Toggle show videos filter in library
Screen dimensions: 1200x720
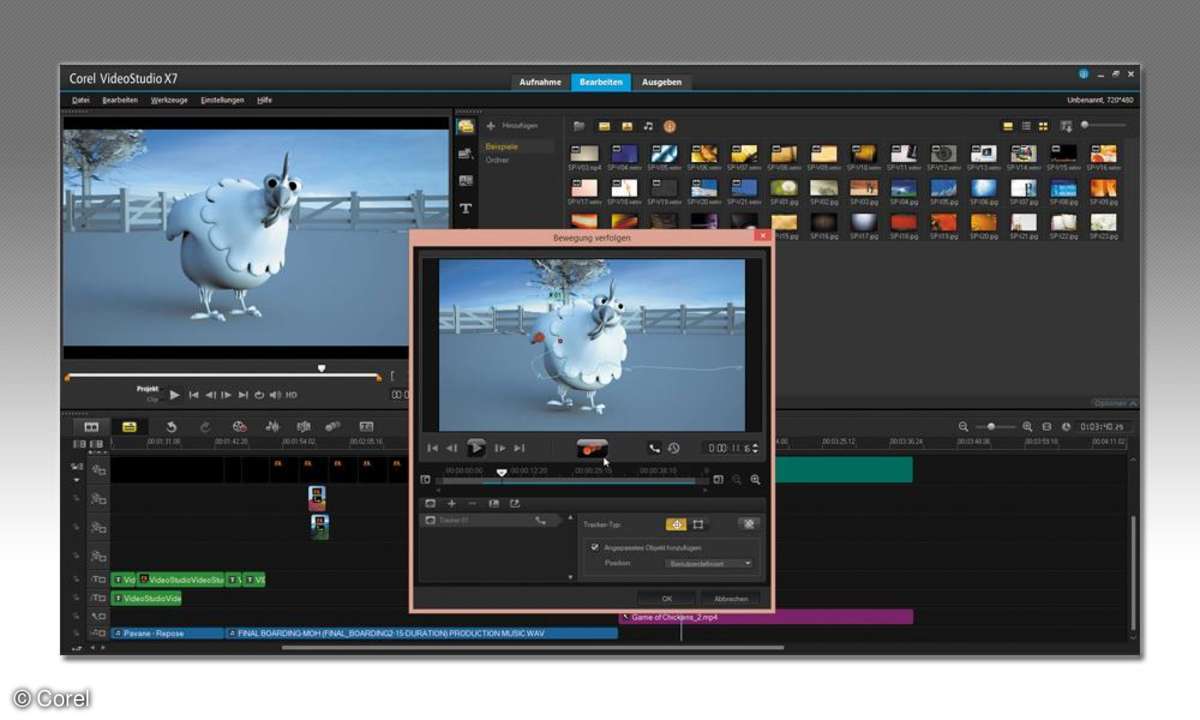pos(604,126)
